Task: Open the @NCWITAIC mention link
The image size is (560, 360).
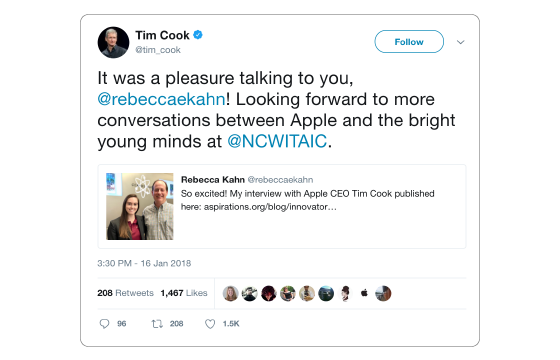Action: click(277, 141)
